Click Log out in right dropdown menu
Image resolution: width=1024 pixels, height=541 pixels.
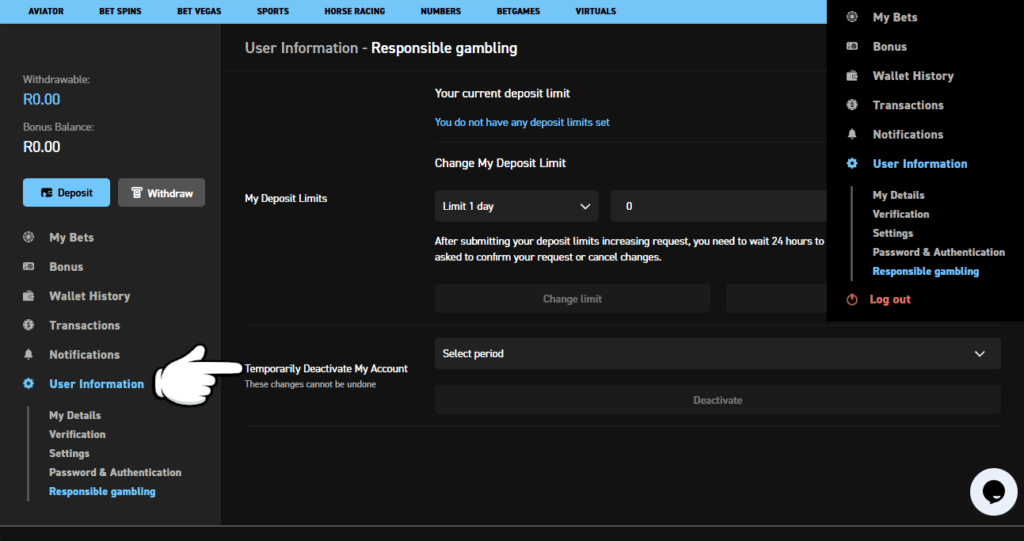(889, 299)
